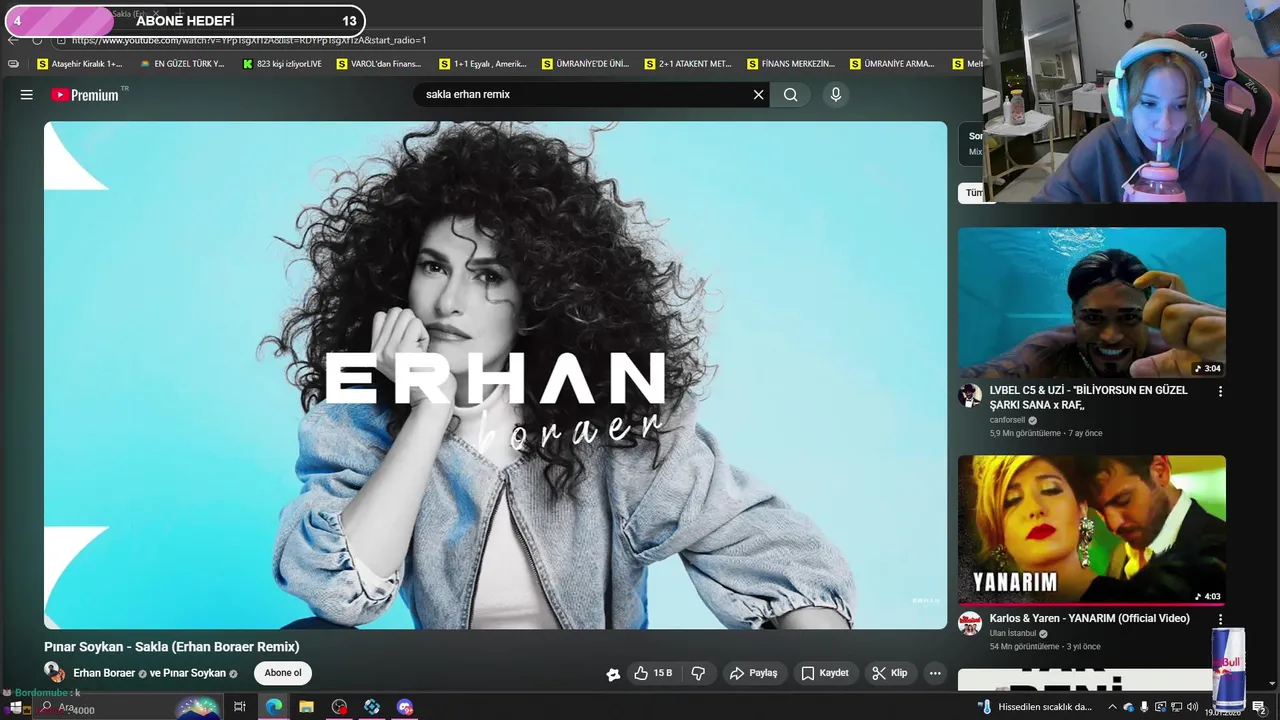
Task: Save the video with Kaydet
Action: point(825,673)
